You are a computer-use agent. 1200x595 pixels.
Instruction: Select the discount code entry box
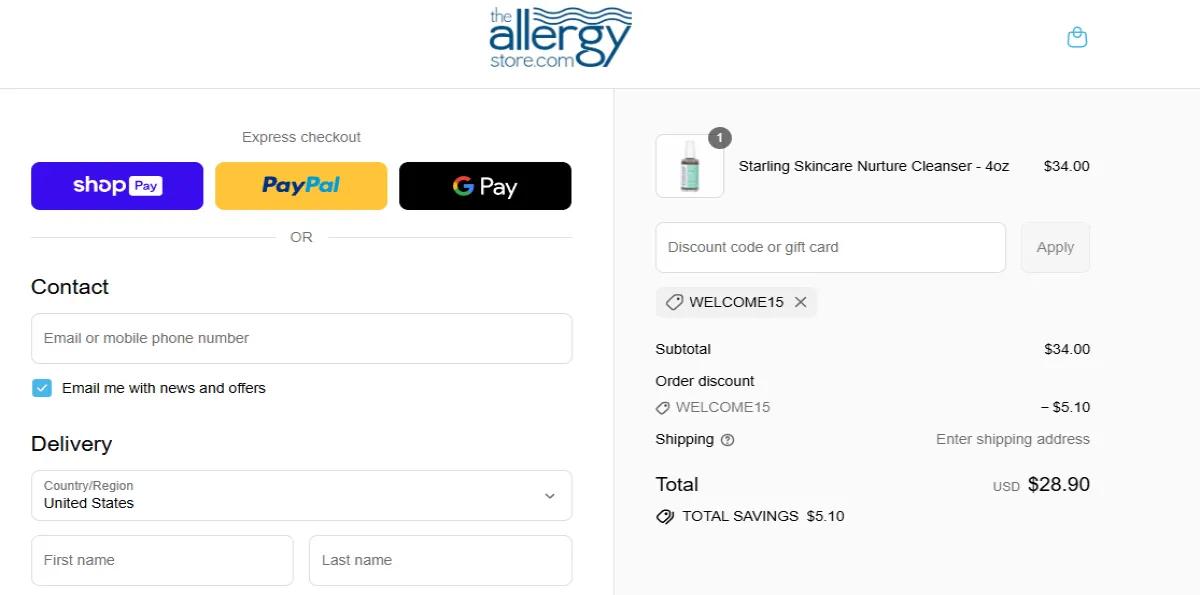click(x=830, y=247)
